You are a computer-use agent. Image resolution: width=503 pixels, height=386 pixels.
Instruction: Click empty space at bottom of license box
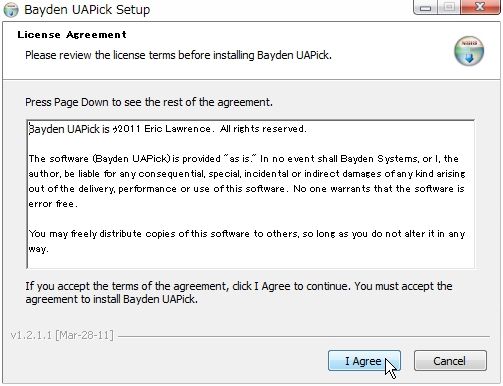pos(250,261)
